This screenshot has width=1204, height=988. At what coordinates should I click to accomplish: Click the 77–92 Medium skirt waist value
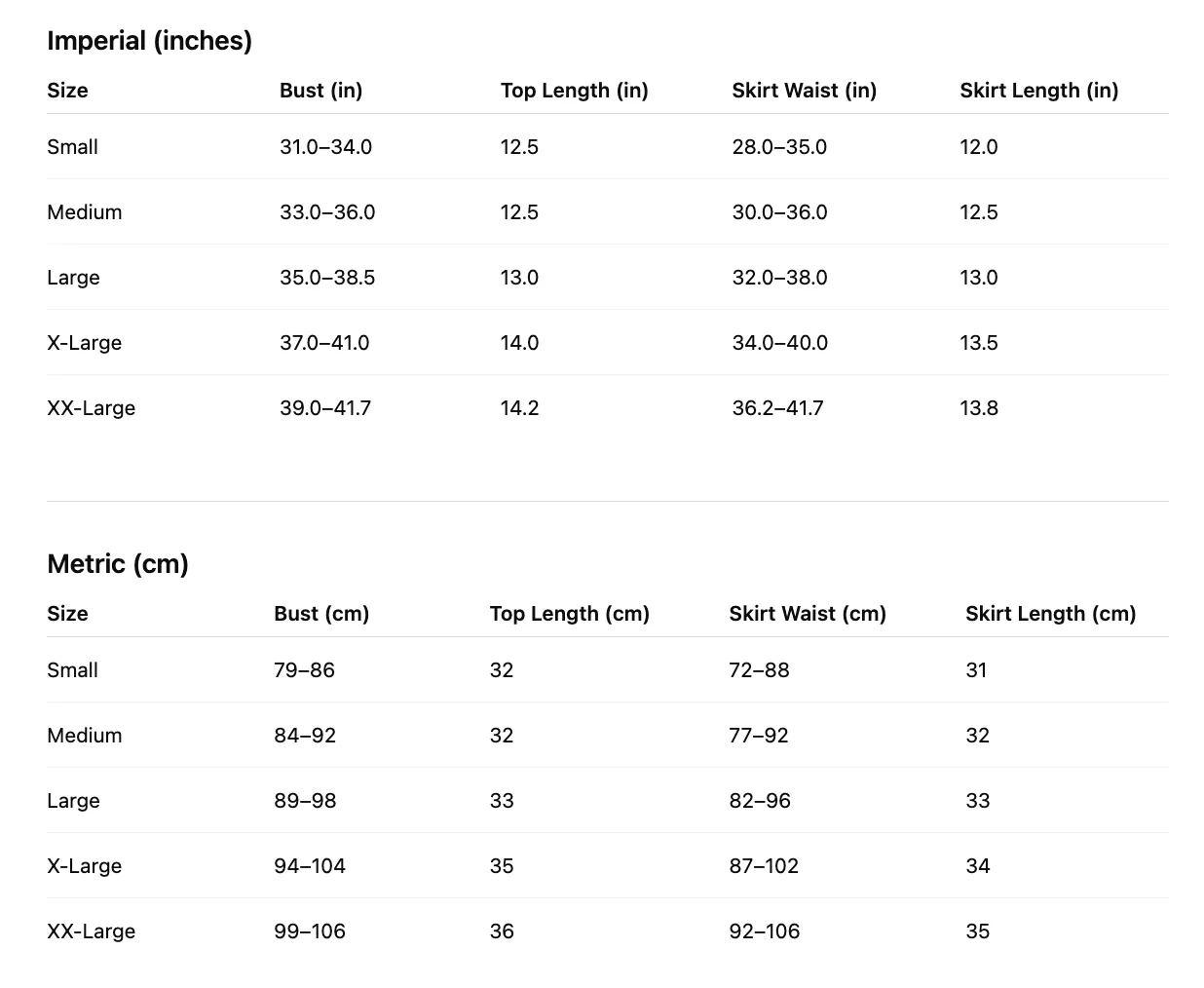click(759, 736)
